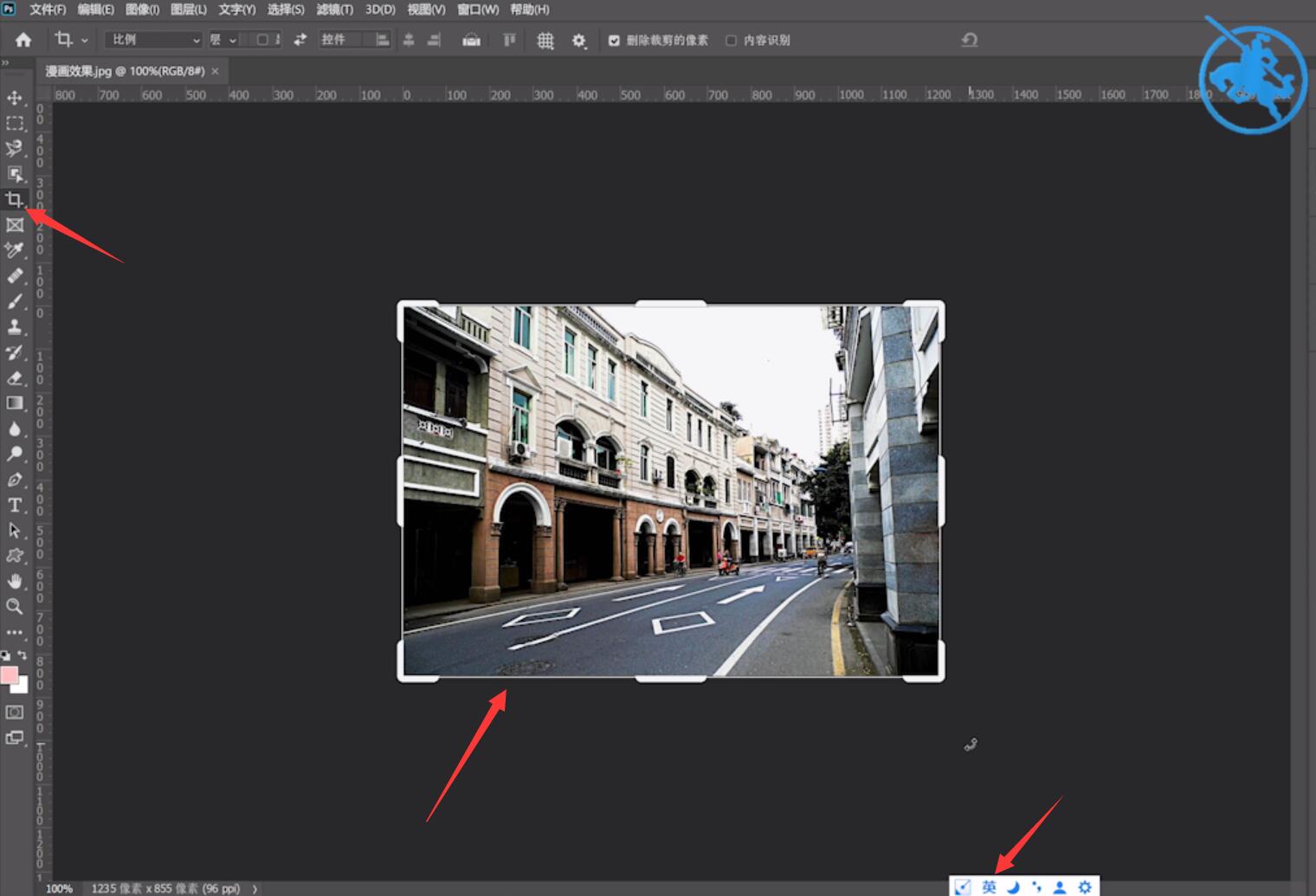Open the crop ratio preset dropdown
1316x896 pixels.
pos(153,40)
